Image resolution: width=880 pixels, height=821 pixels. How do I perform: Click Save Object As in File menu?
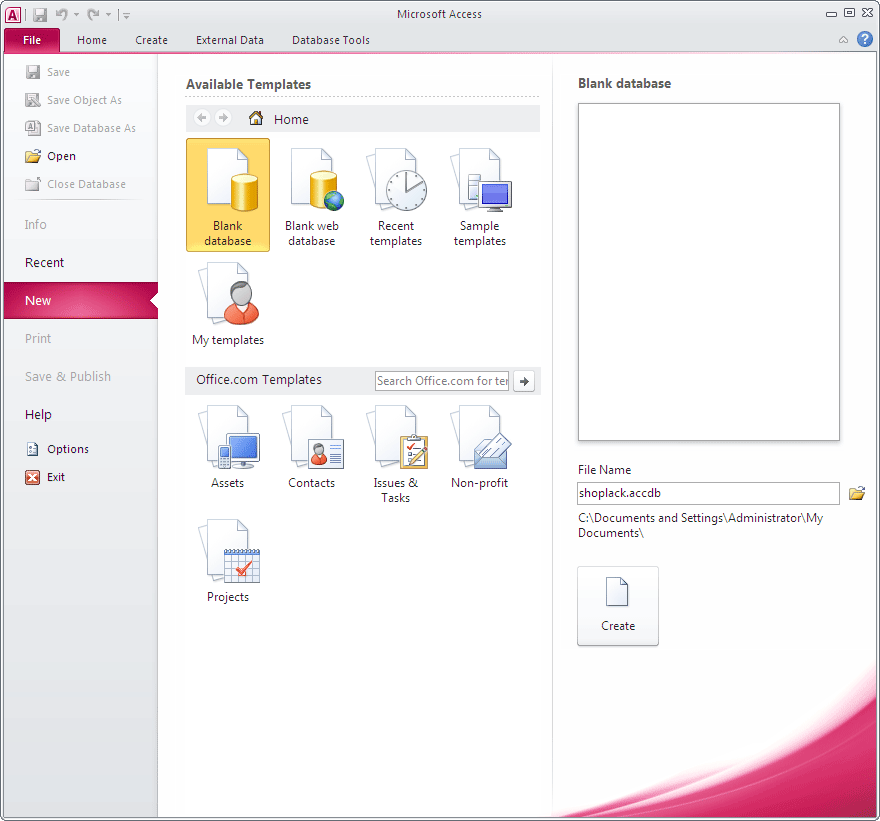74,100
